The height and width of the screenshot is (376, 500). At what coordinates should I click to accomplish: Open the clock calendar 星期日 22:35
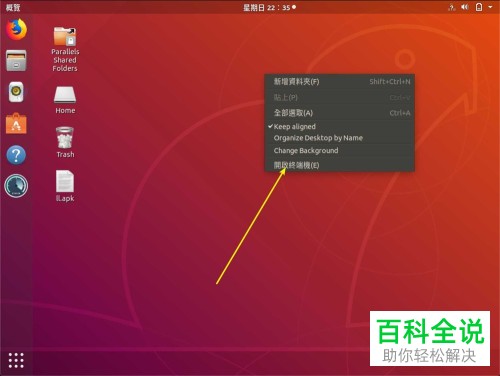(x=269, y=7)
